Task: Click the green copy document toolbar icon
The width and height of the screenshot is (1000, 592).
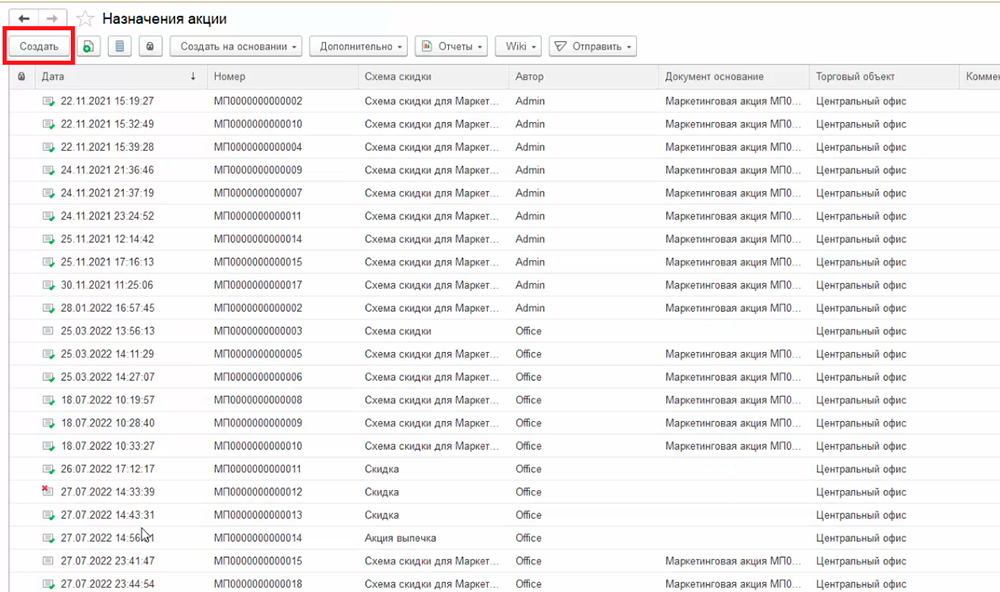Action: coord(89,46)
